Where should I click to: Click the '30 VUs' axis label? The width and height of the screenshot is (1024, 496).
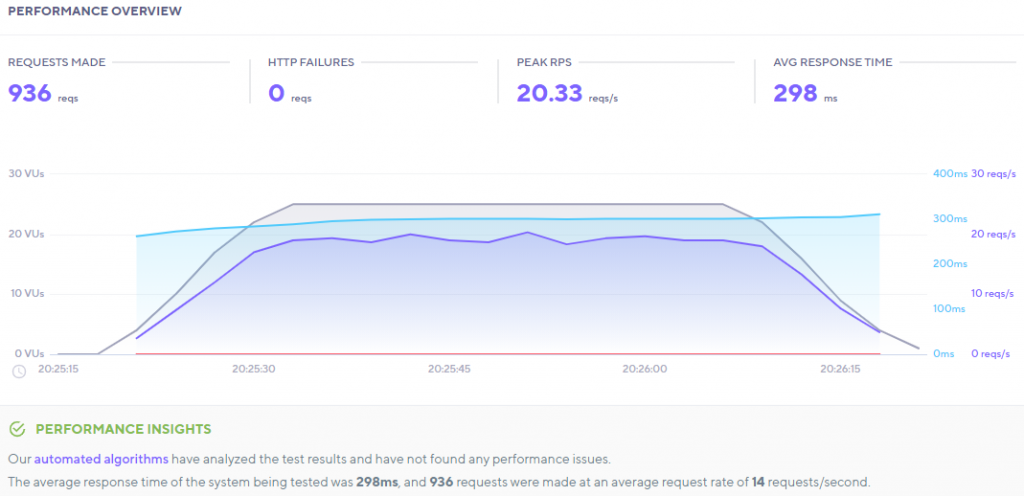pos(26,174)
